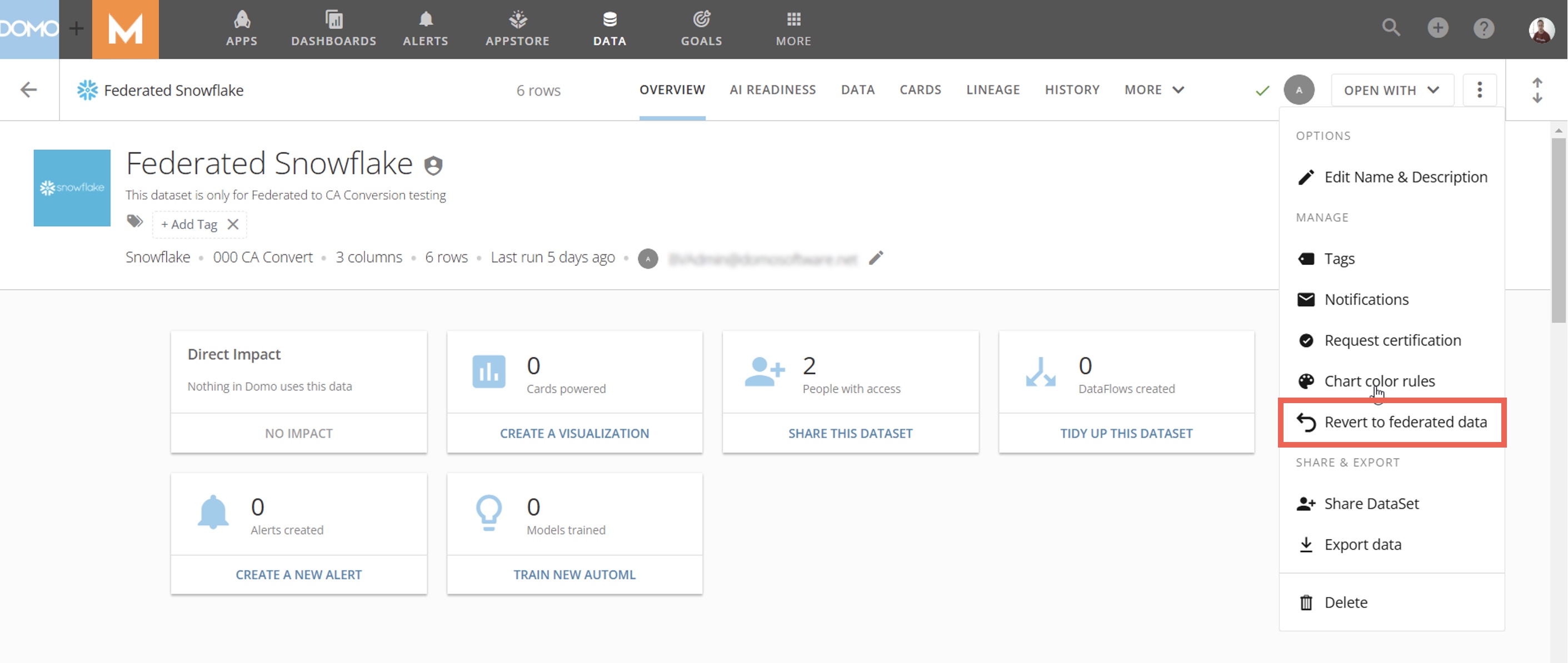
Task: Remove the tag with the X next to Add Tag
Action: [232, 224]
